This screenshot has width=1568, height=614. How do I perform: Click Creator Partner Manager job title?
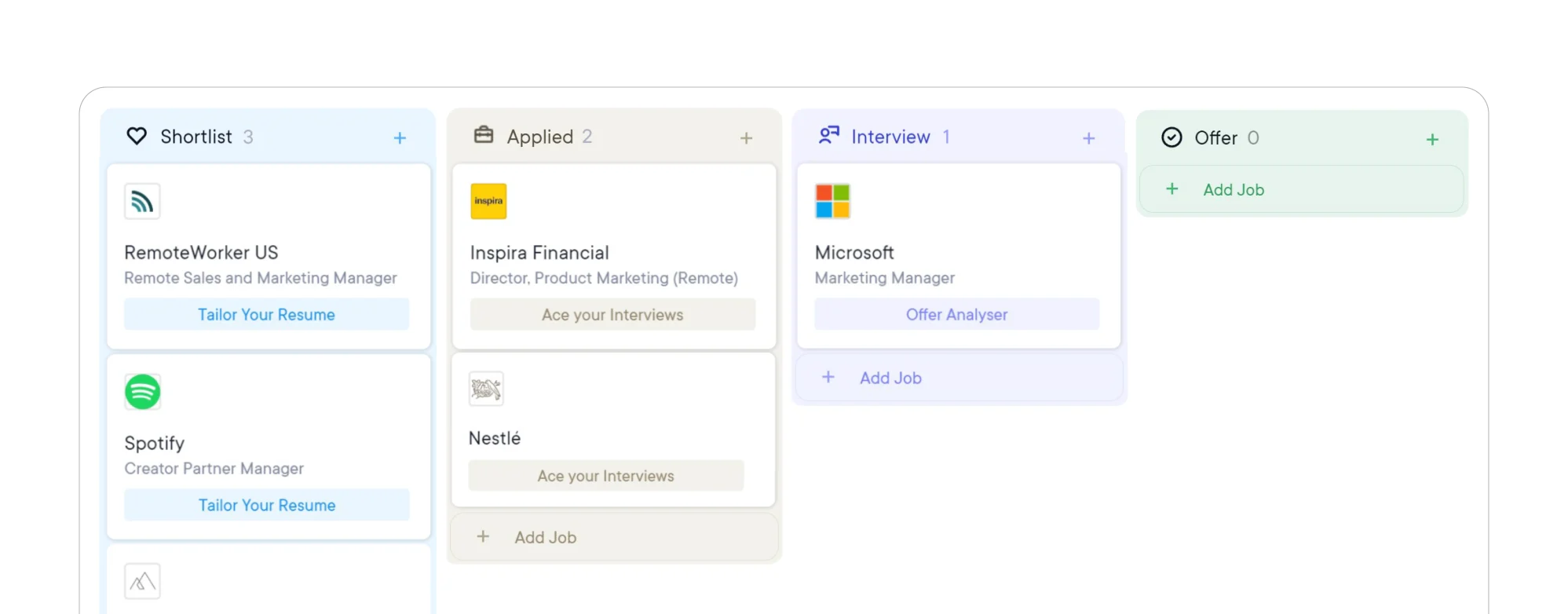coord(214,469)
